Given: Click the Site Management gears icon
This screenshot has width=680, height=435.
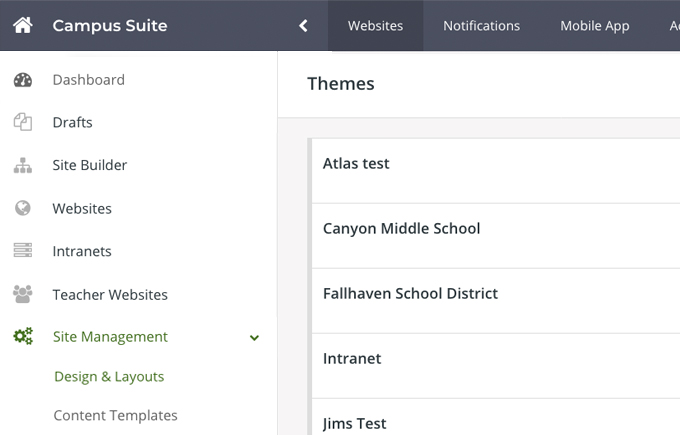Looking at the screenshot, I should pyautogui.click(x=23, y=337).
